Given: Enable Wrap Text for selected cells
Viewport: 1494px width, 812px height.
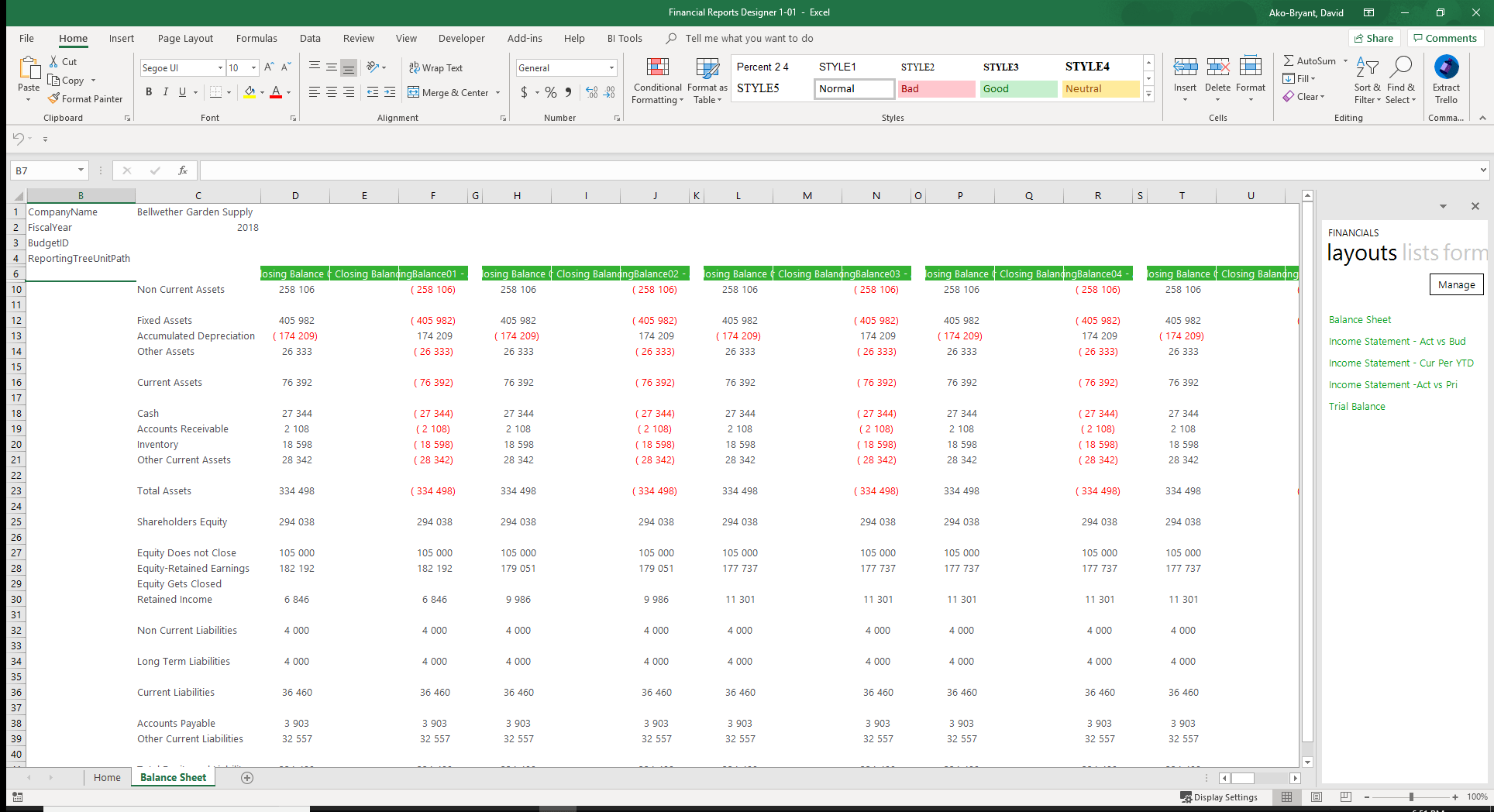Looking at the screenshot, I should (436, 67).
